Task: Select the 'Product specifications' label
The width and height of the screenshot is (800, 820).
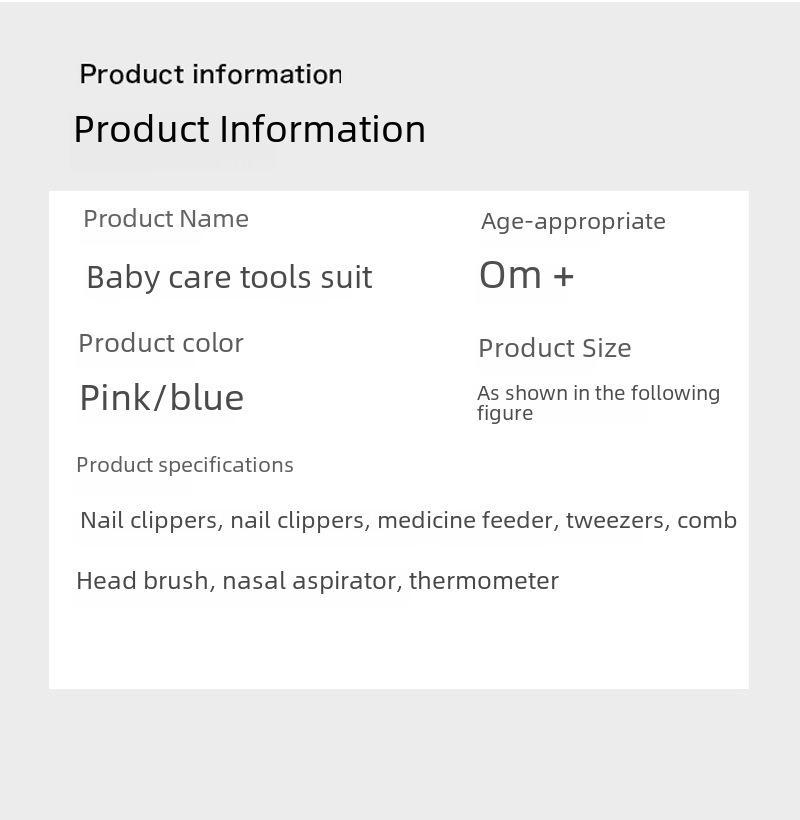Action: pos(185,465)
